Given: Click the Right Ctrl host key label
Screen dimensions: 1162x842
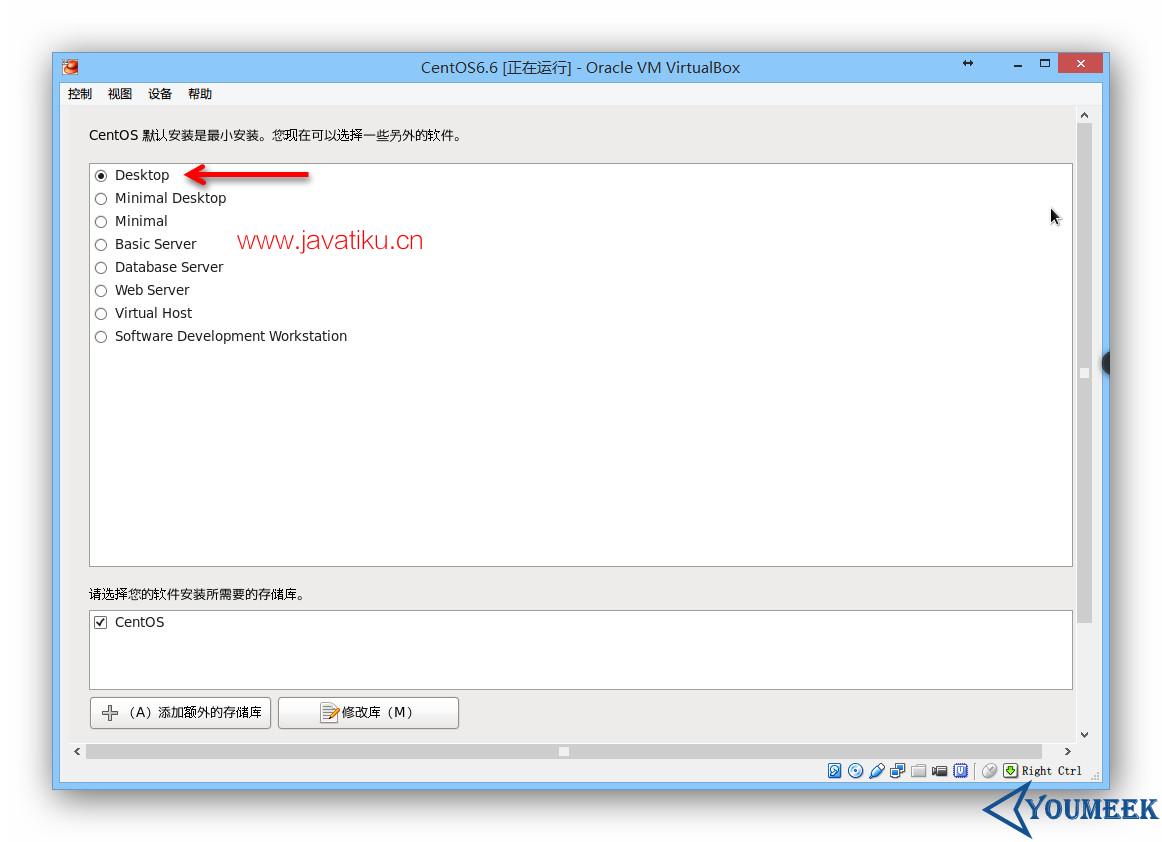Looking at the screenshot, I should [1052, 771].
